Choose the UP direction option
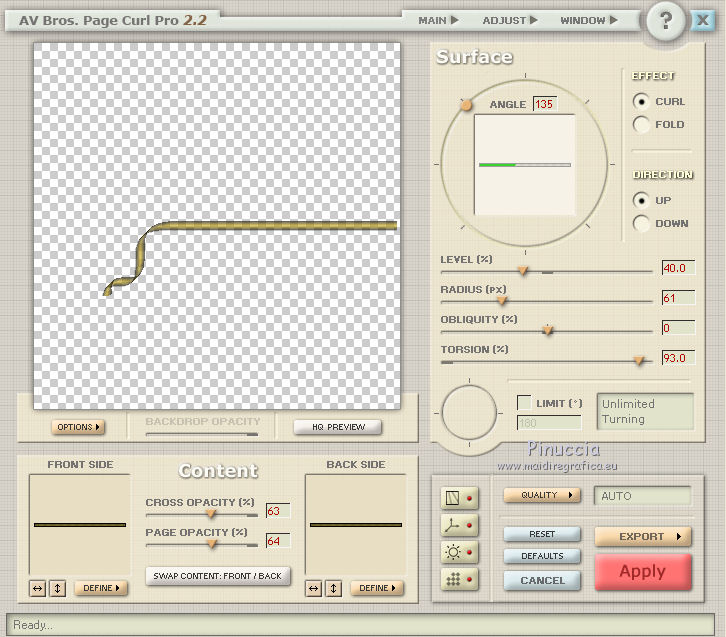Viewport: 726px width, 637px height. [641, 200]
